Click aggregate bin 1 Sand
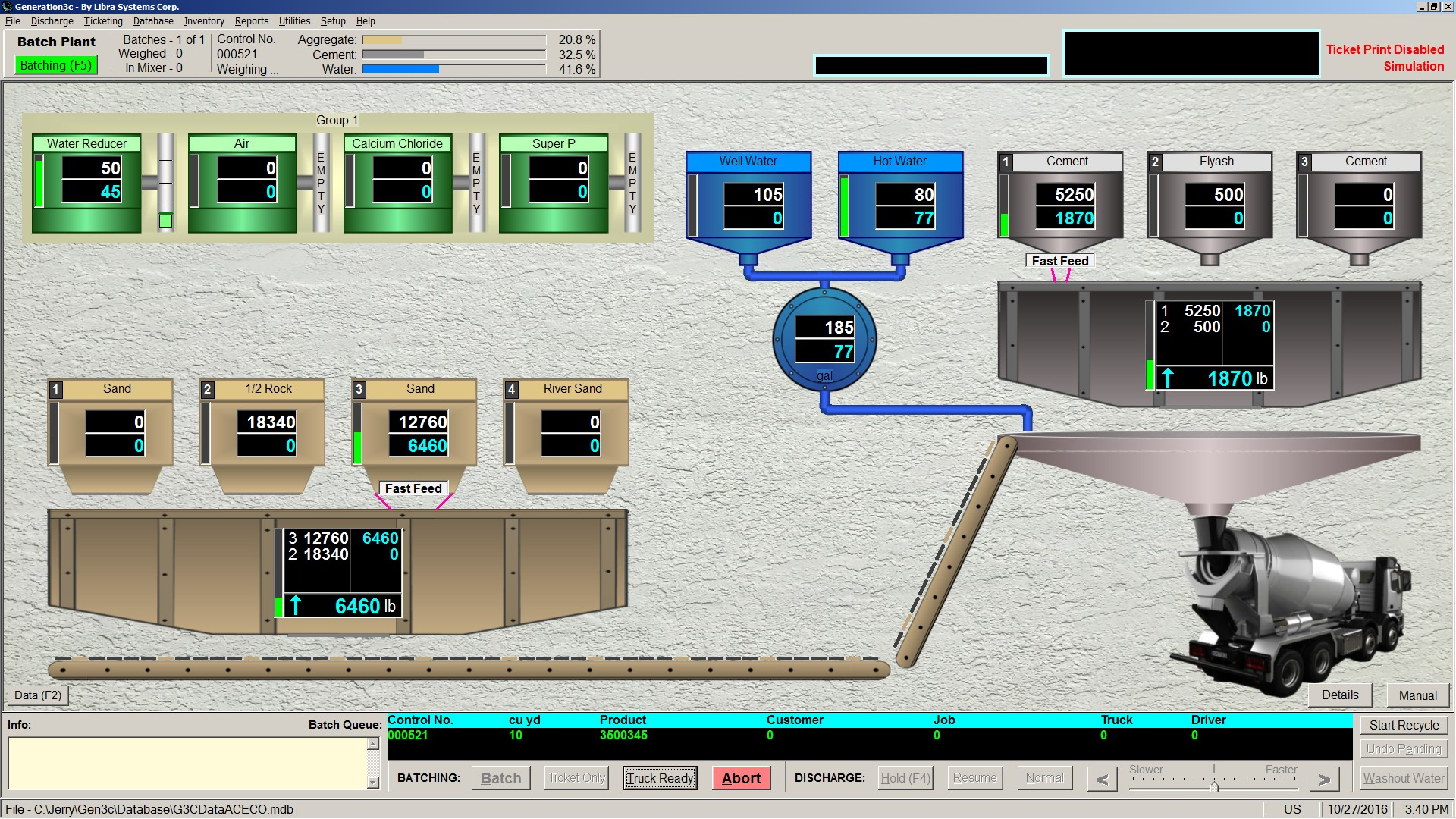This screenshot has width=1456, height=819. point(110,436)
